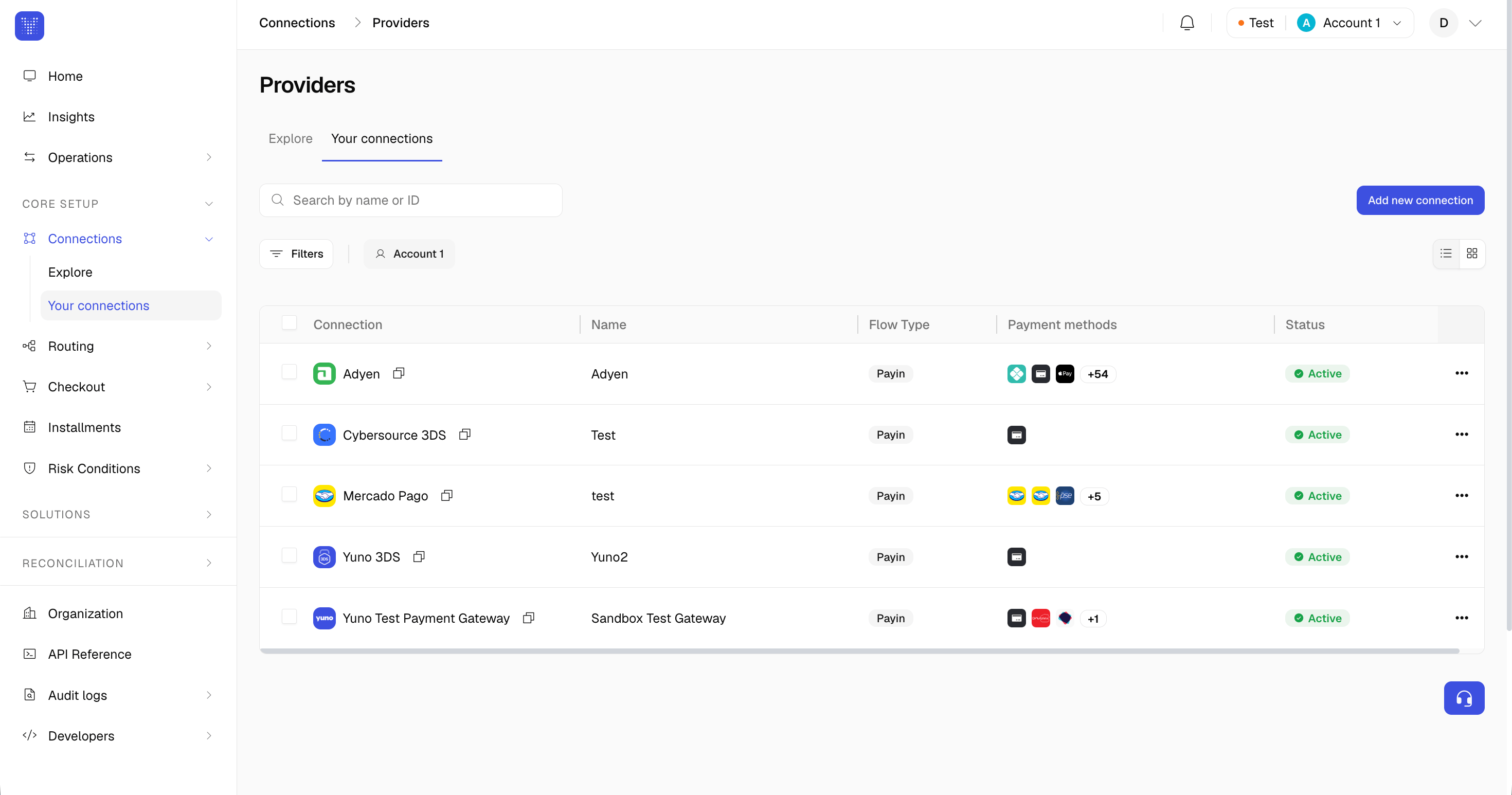
Task: Open more options for Adyen row
Action: [1462, 373]
